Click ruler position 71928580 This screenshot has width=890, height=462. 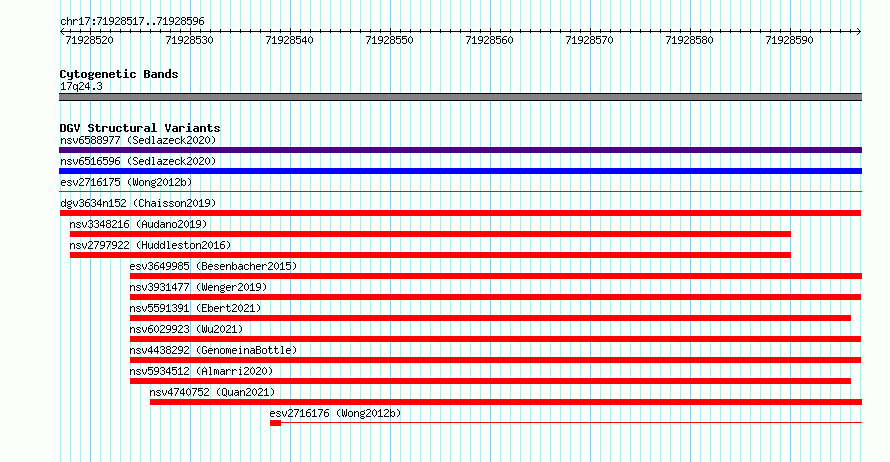click(689, 40)
